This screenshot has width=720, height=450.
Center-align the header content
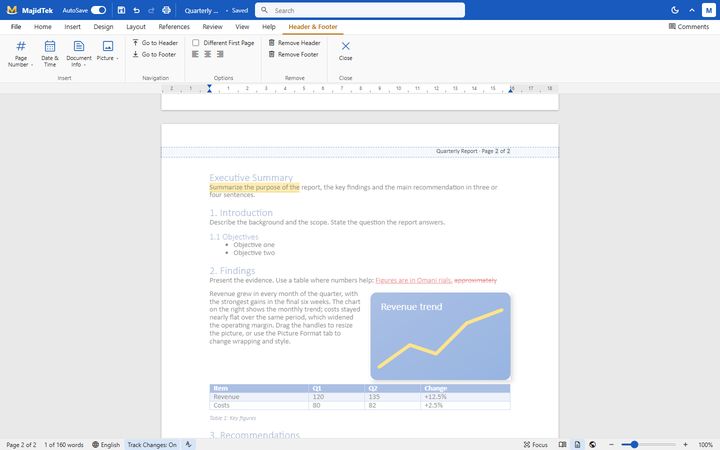click(208, 54)
